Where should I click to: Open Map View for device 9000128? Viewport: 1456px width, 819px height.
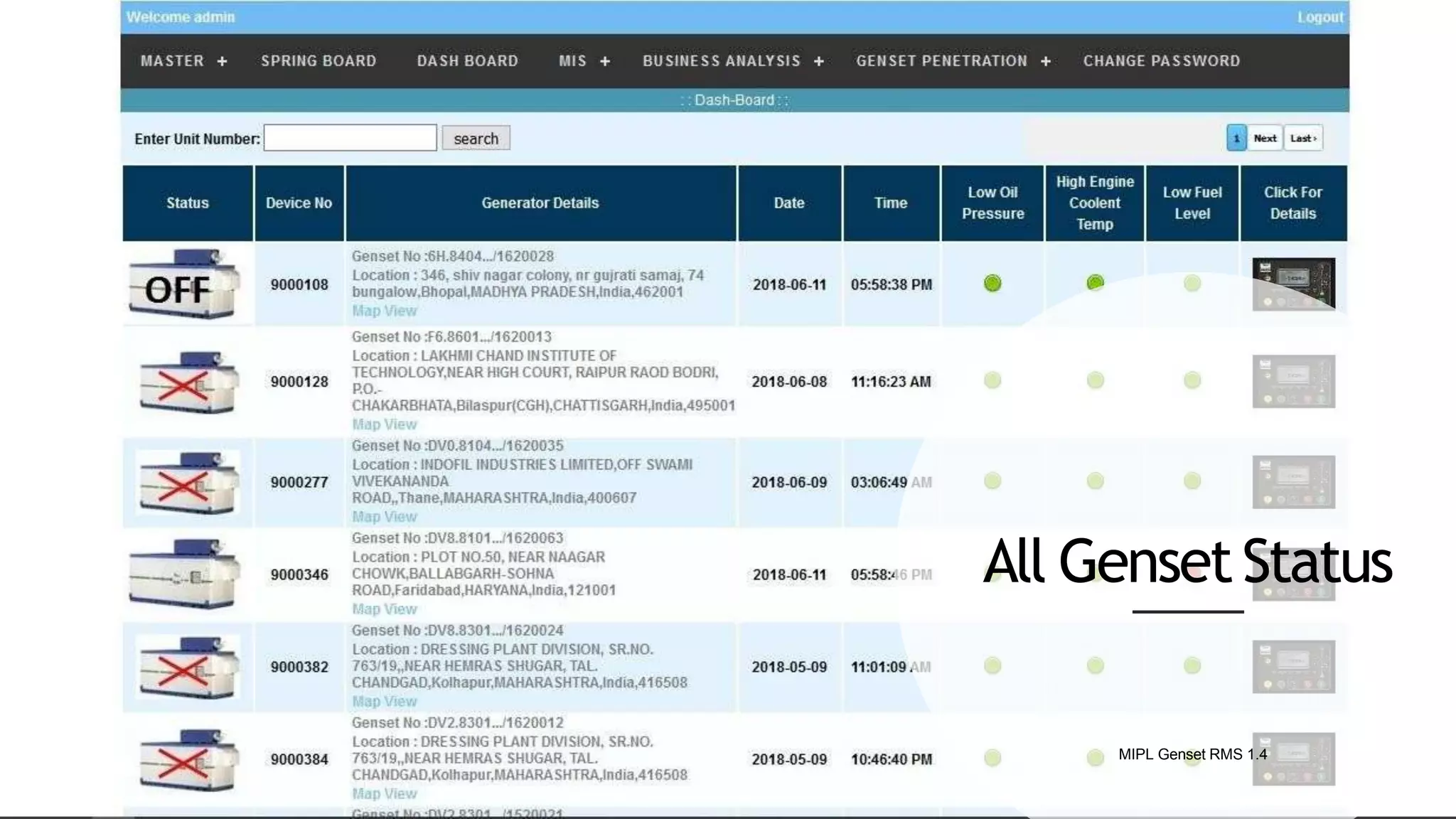coord(385,424)
